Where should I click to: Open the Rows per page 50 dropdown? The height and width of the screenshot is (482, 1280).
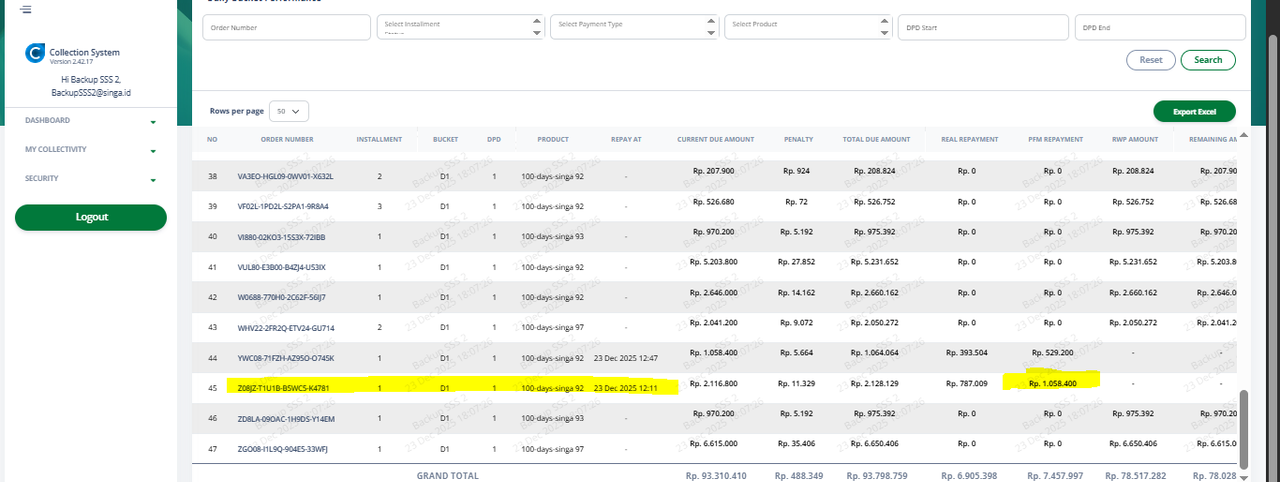point(290,111)
